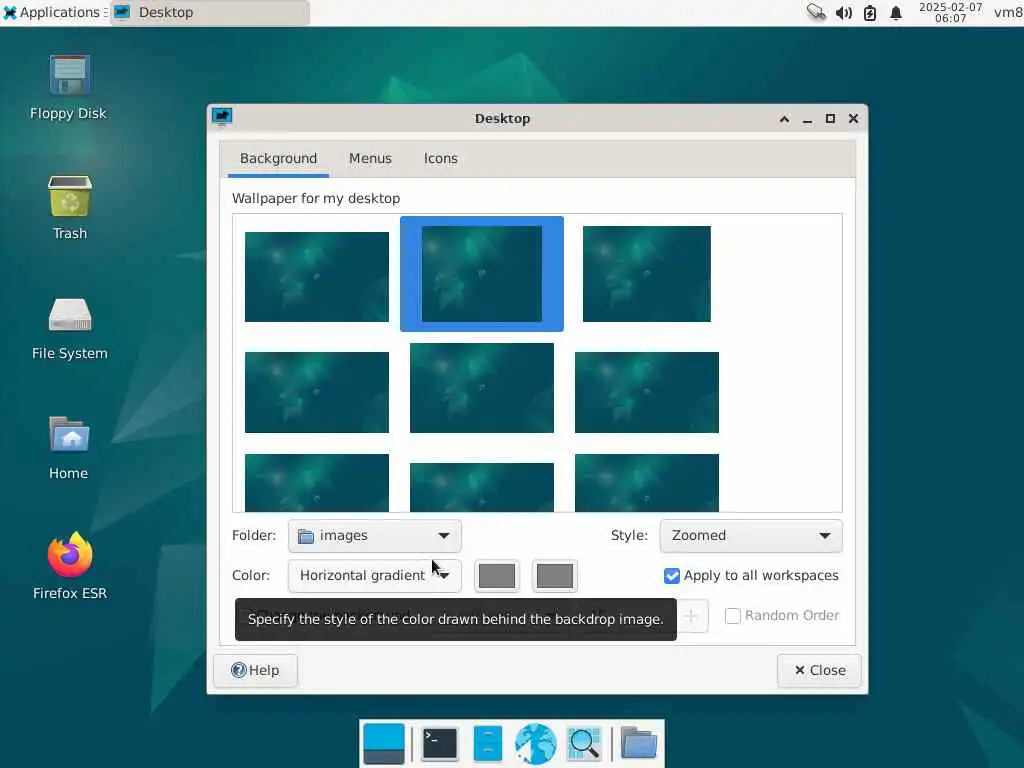Select the third wallpaper in the second row

pyautogui.click(x=647, y=392)
